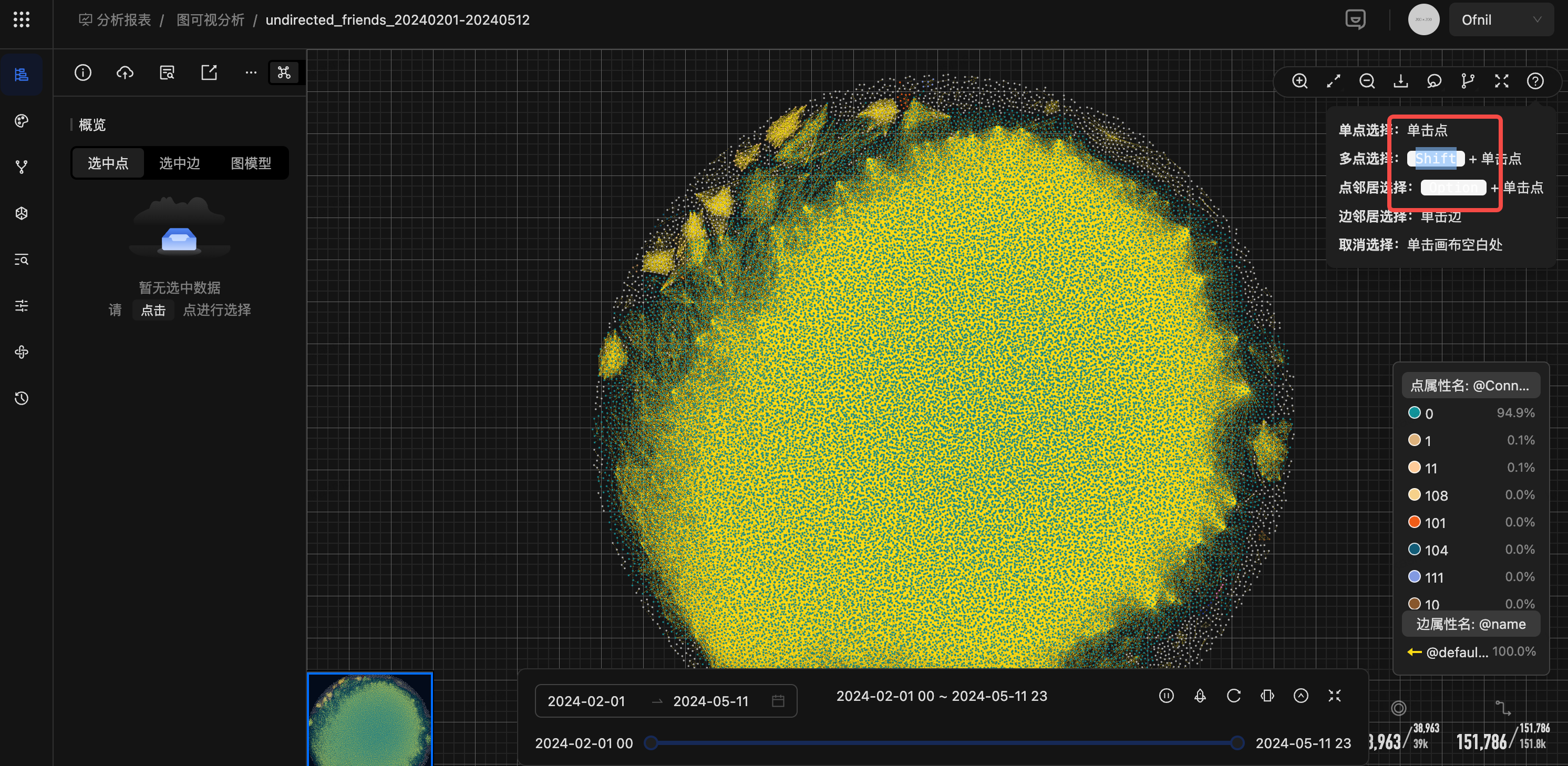
Task: Toggle the command shortcut icon
Action: 284,73
